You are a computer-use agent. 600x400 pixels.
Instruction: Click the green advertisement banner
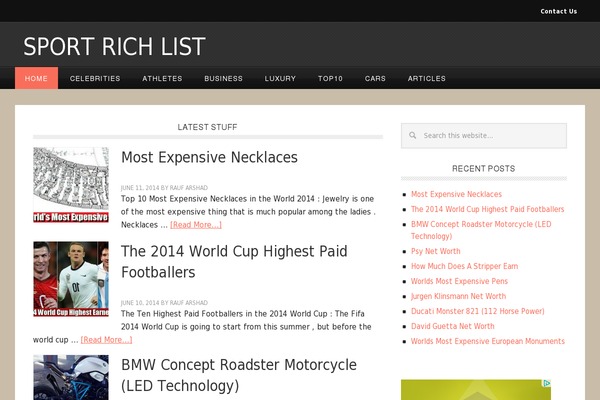click(x=476, y=390)
